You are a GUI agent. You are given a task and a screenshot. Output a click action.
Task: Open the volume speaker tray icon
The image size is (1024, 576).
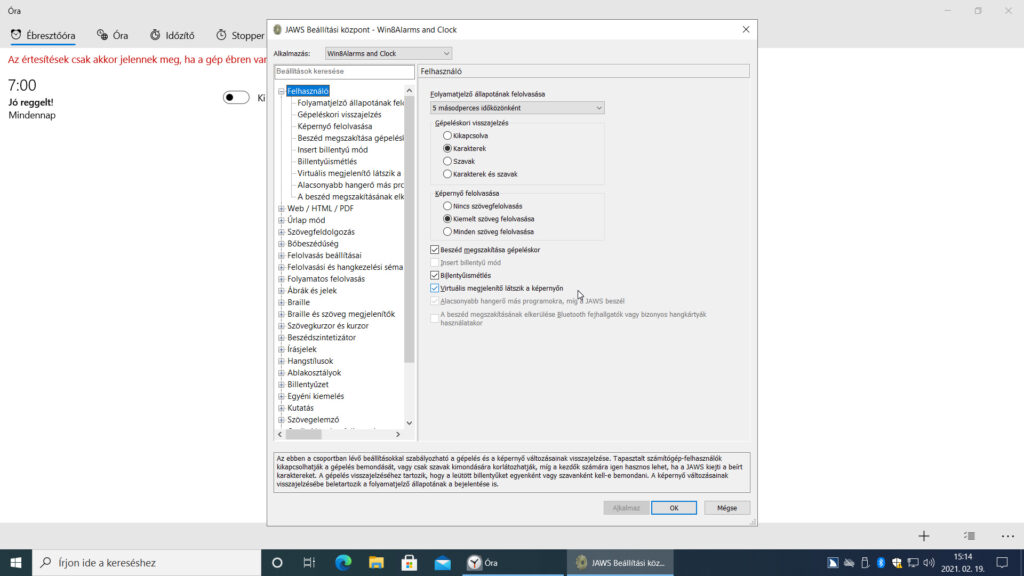[x=929, y=562]
